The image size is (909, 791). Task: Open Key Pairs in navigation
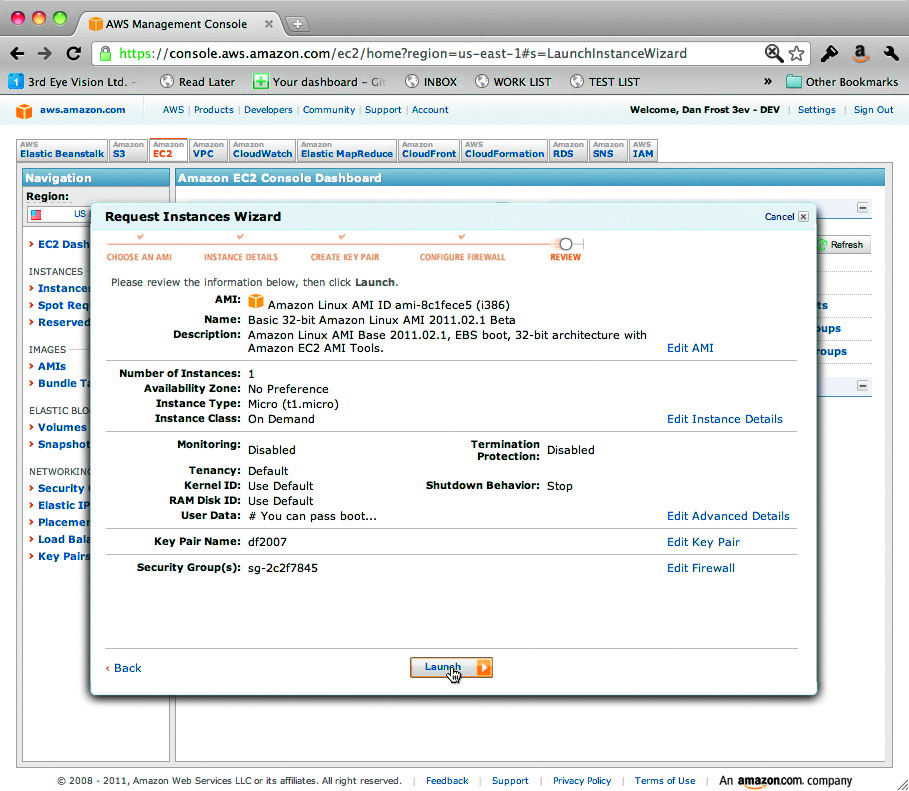point(64,557)
